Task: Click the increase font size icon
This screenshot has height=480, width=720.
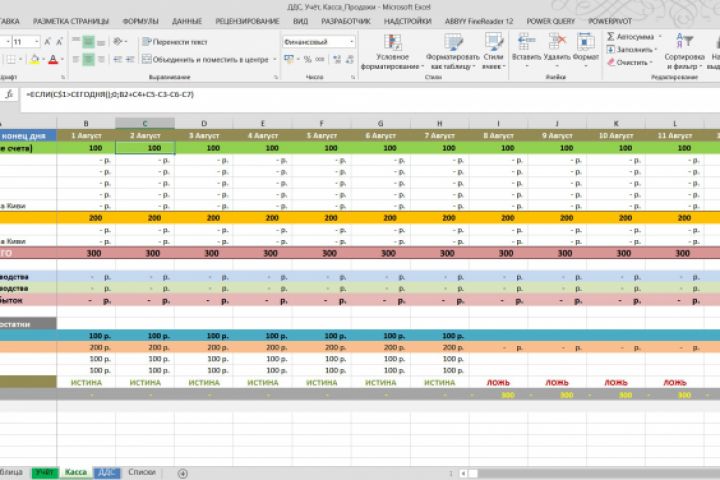Action: tap(47, 42)
